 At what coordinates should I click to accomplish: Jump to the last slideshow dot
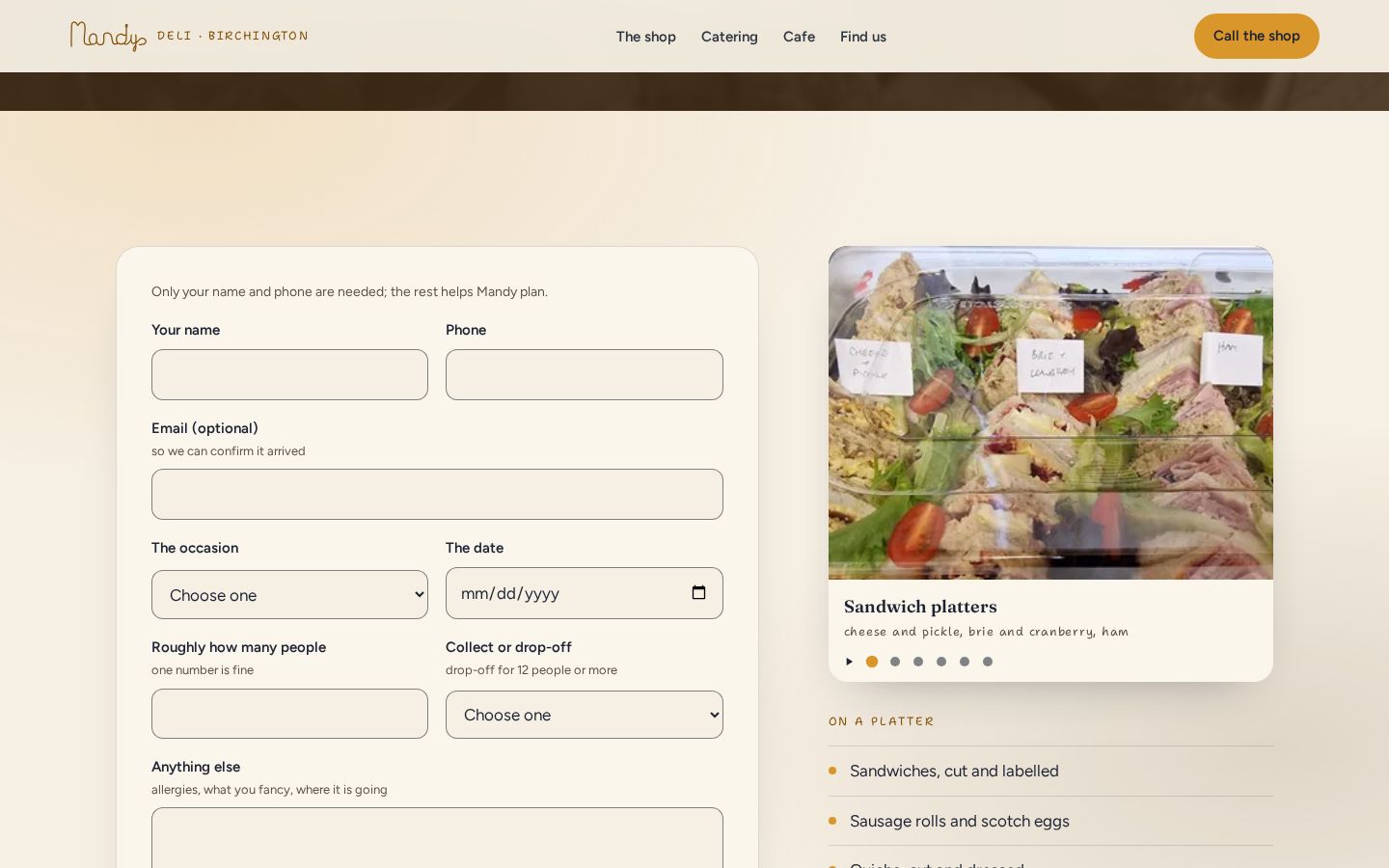(988, 662)
